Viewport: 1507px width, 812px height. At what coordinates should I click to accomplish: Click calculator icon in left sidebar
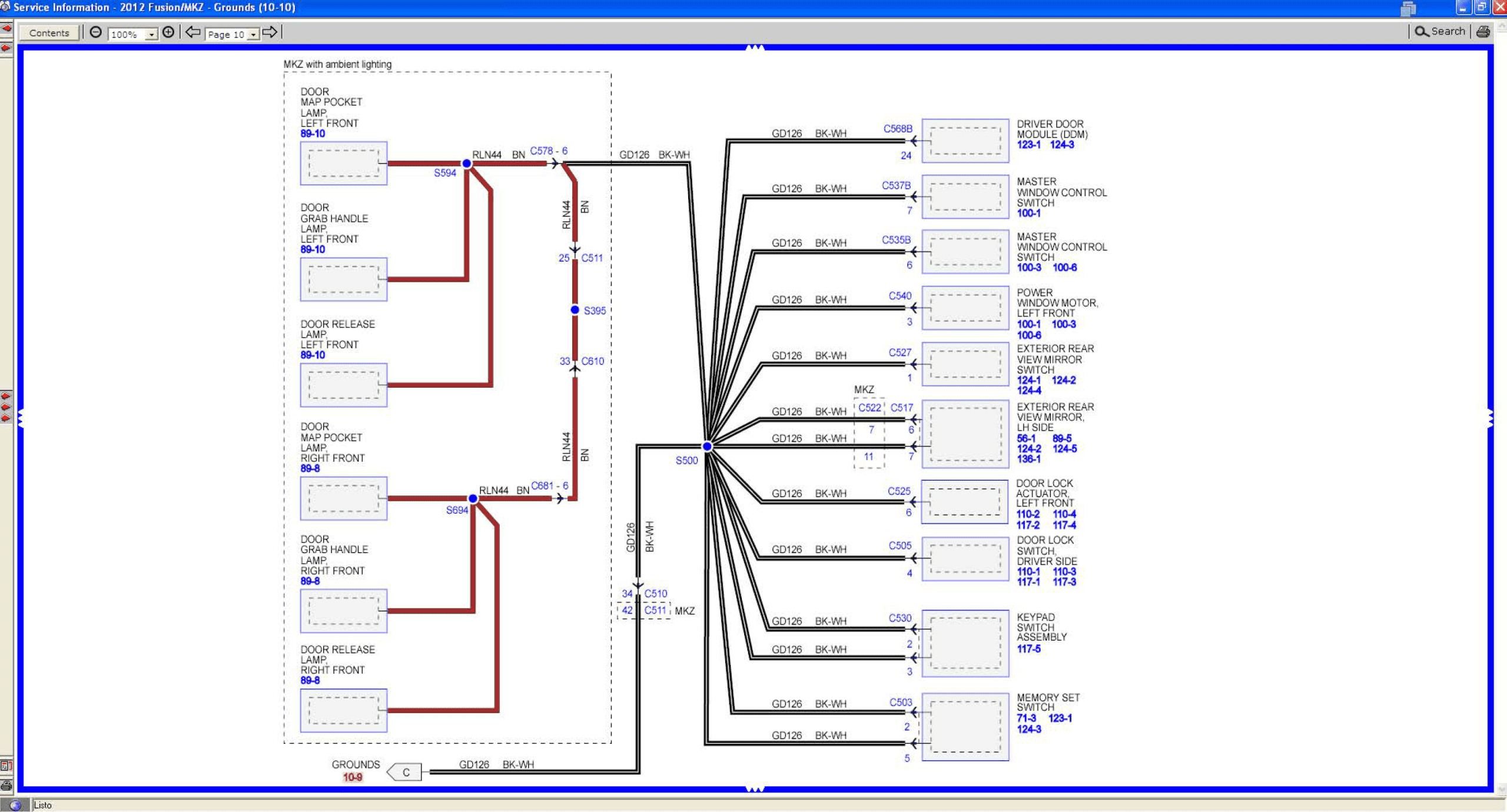click(x=6, y=766)
